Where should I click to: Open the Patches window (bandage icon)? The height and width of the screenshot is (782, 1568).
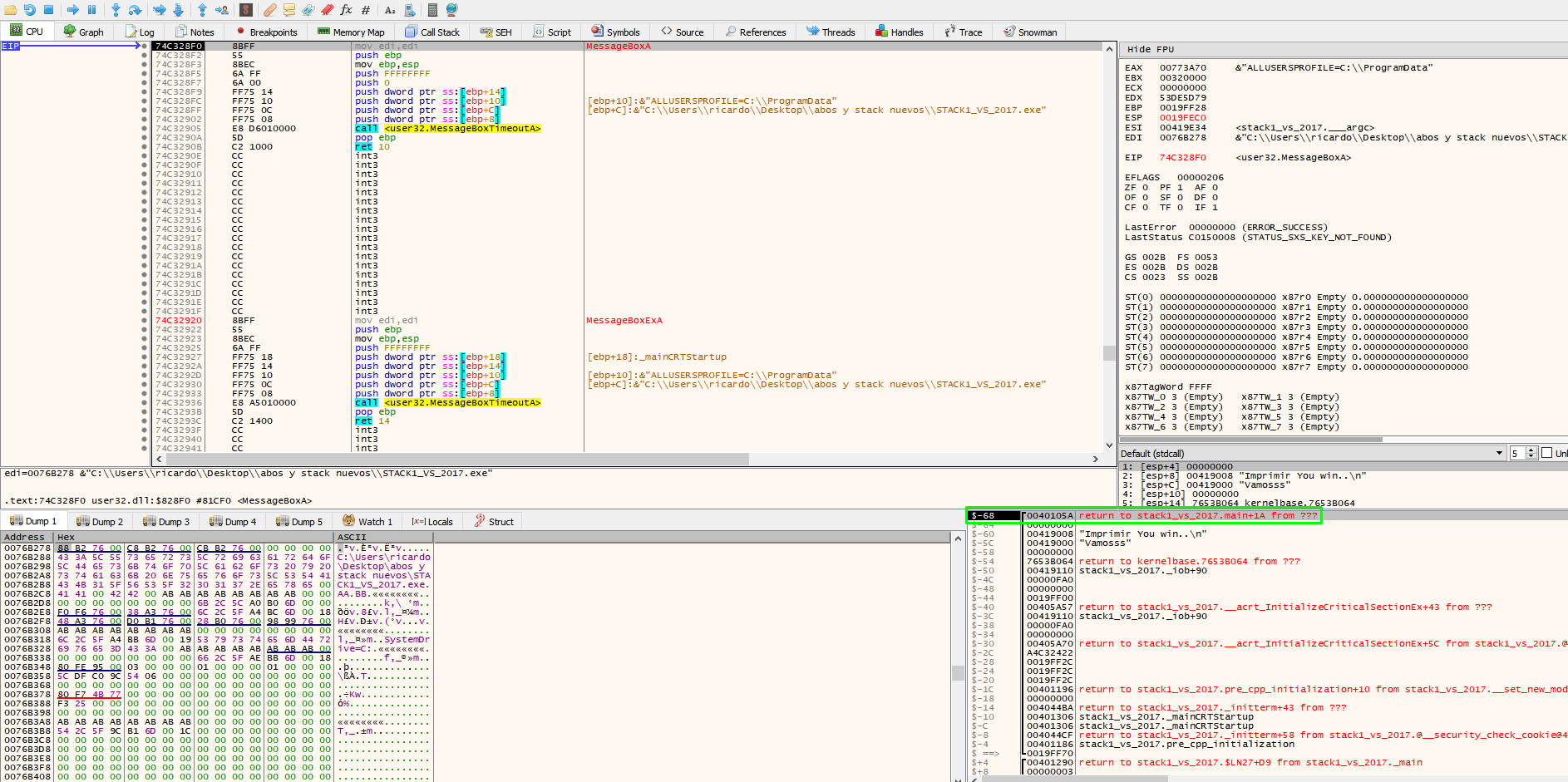pyautogui.click(x=269, y=9)
